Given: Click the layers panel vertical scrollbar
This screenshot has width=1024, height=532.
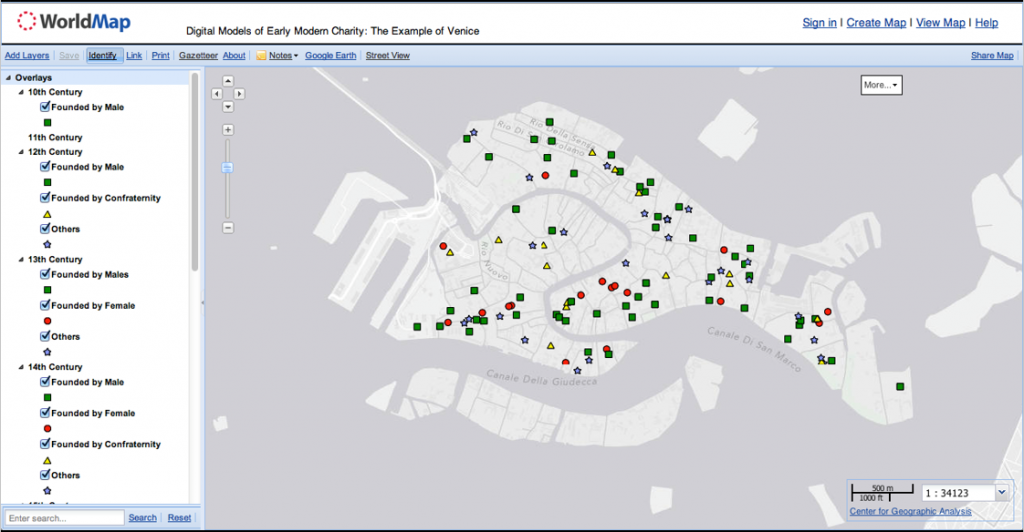Looking at the screenshot, I should (x=195, y=173).
